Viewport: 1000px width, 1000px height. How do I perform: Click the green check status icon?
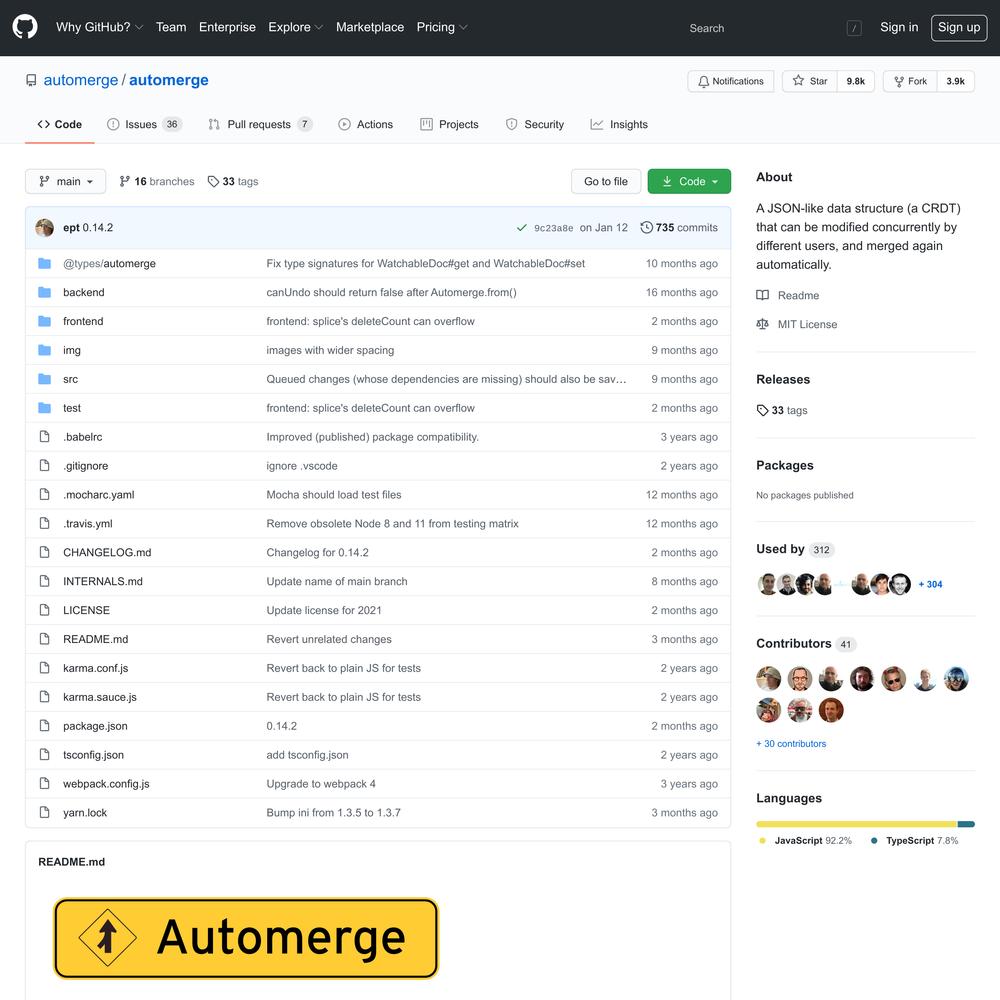point(521,228)
